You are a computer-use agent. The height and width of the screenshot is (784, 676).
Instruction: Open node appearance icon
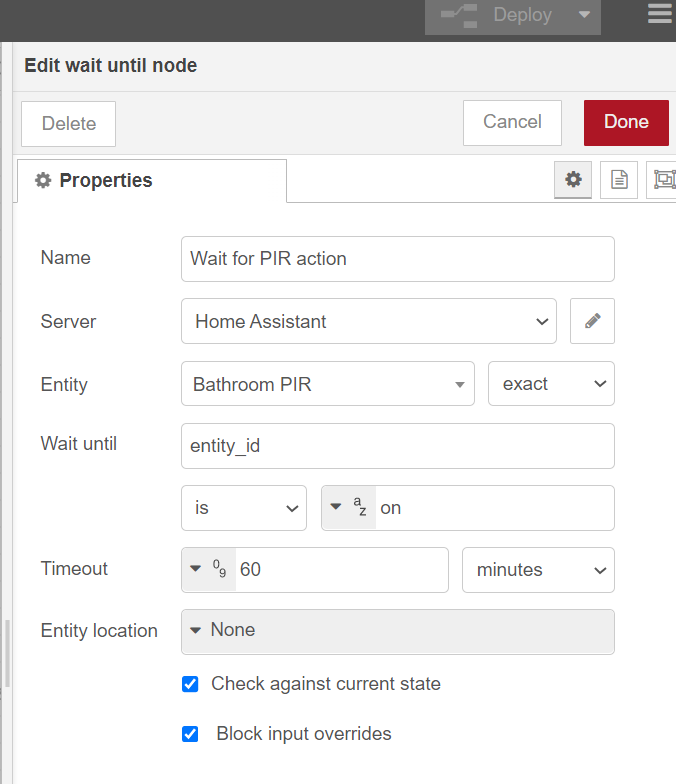click(664, 179)
